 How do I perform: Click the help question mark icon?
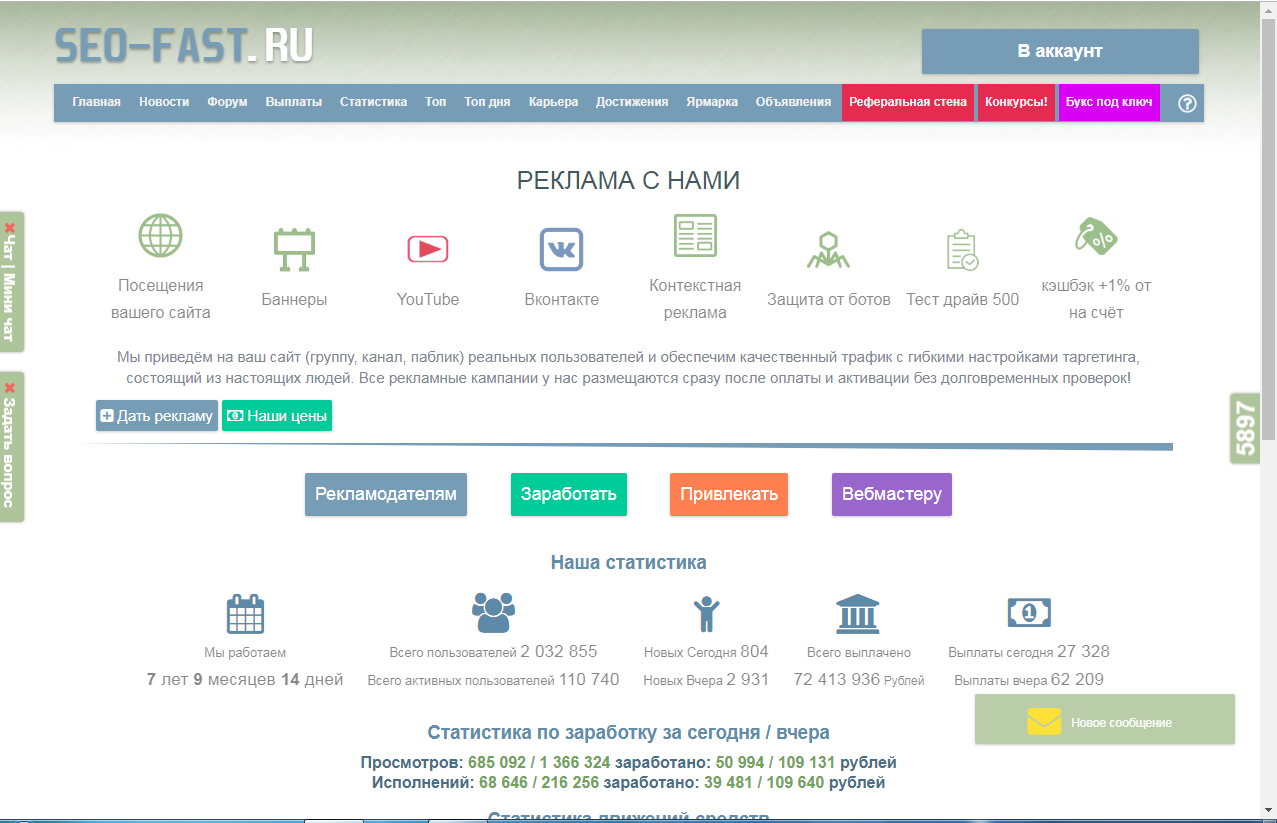coord(1187,103)
